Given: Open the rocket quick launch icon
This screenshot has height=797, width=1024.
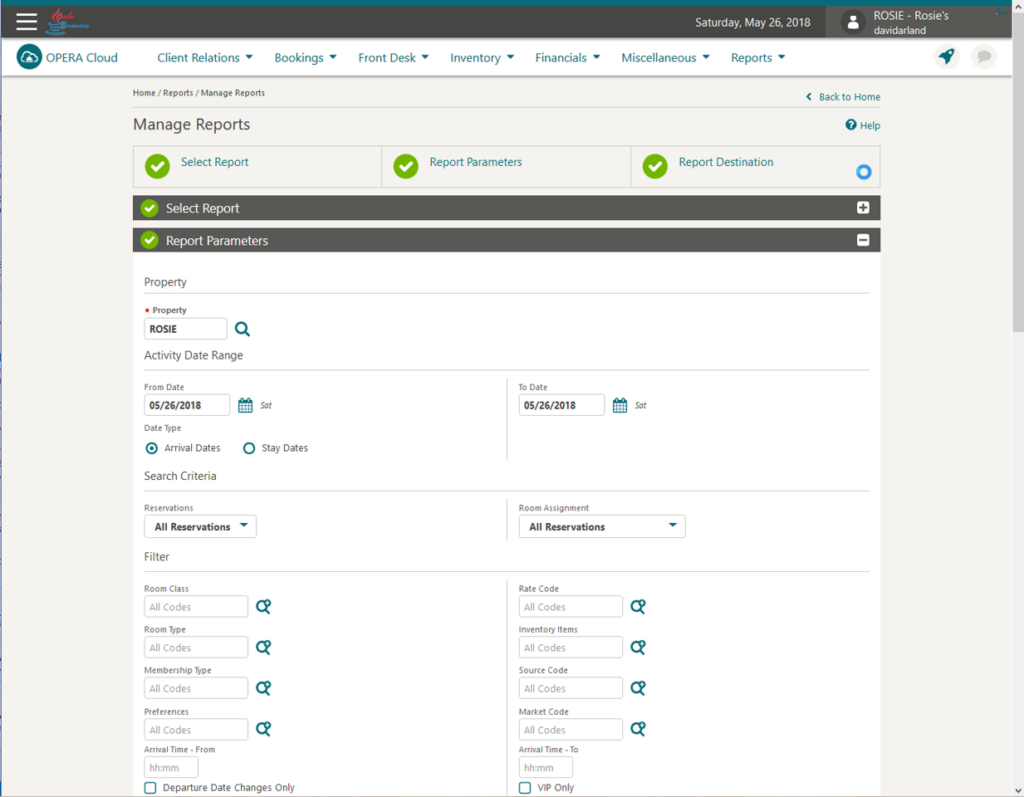Looking at the screenshot, I should point(946,57).
